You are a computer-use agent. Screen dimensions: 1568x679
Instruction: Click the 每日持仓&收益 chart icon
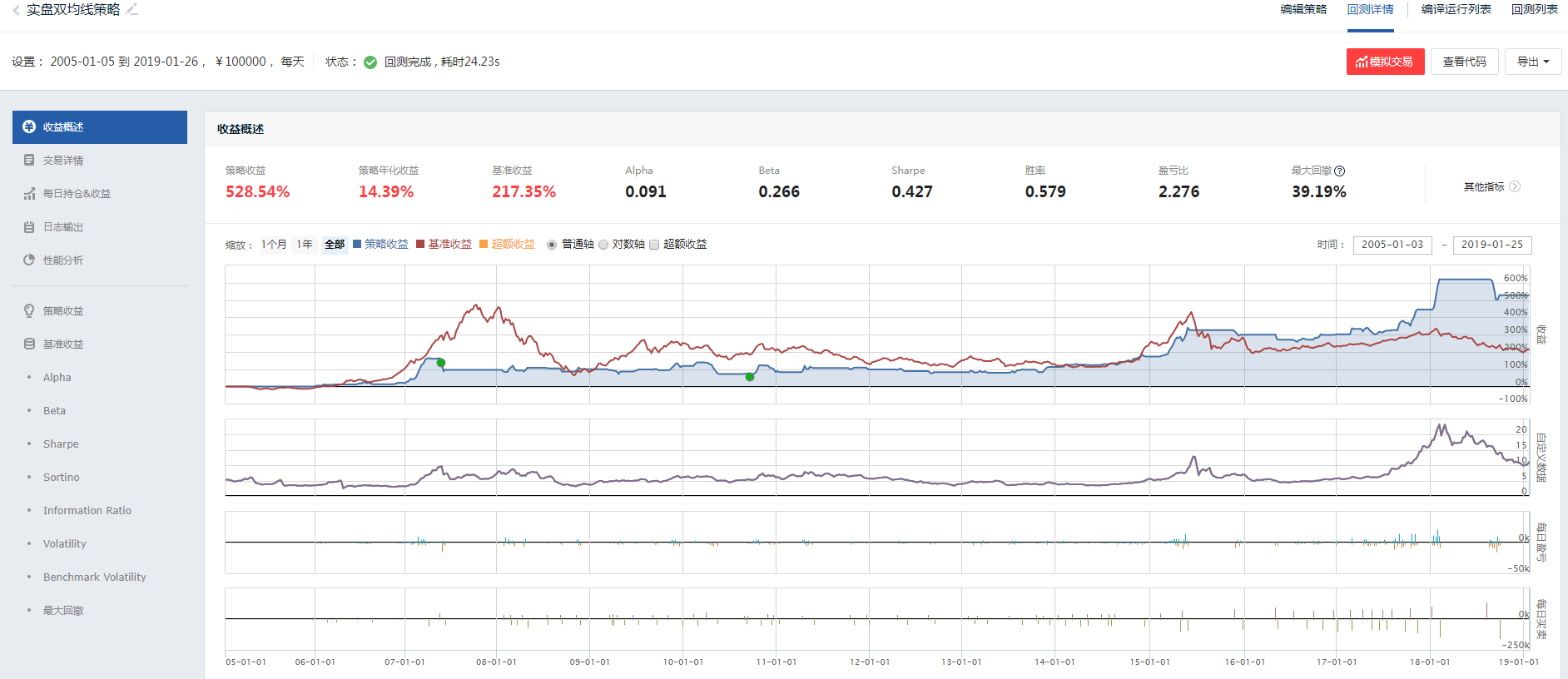pos(29,193)
